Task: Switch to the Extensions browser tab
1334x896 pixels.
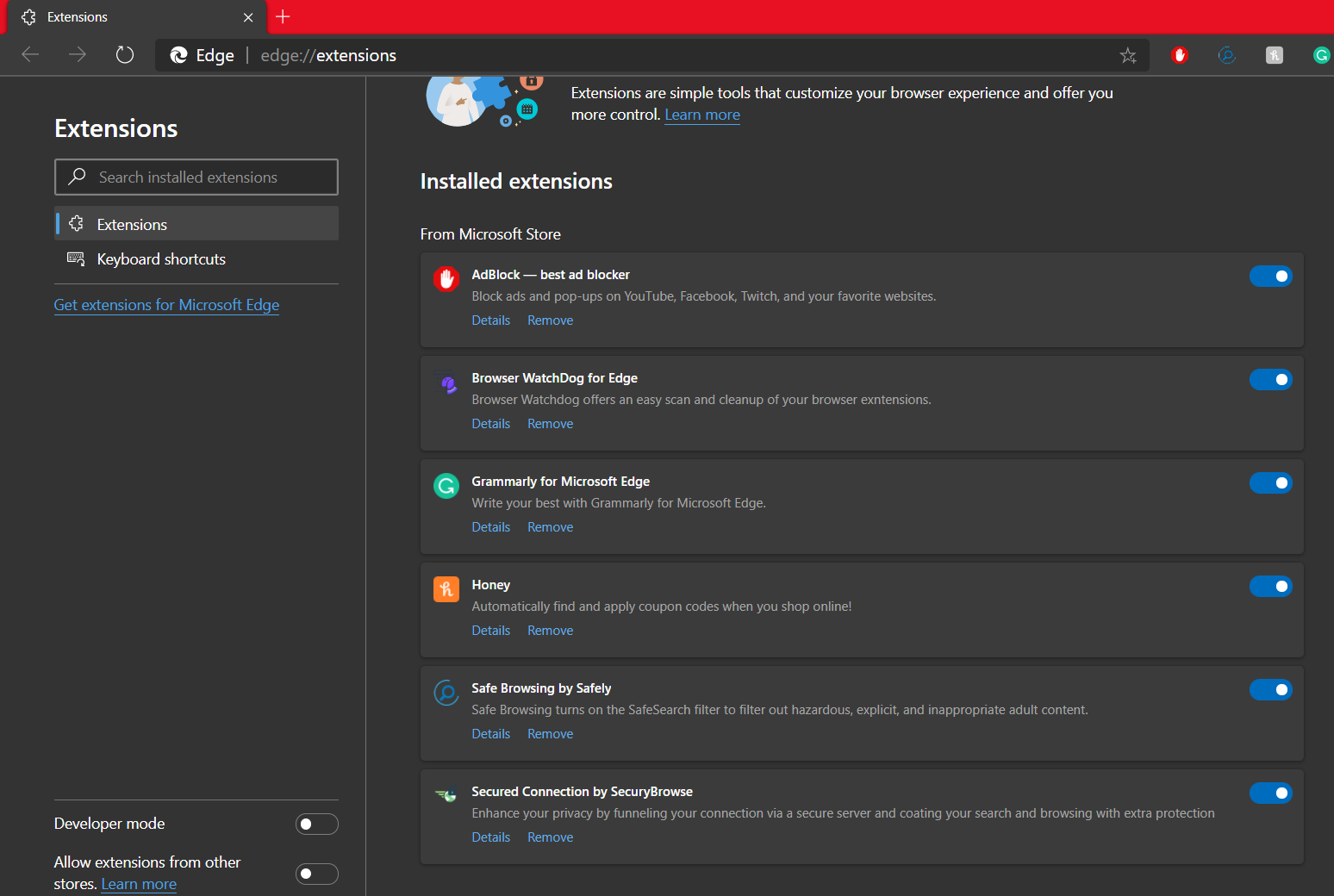Action: pos(136,17)
